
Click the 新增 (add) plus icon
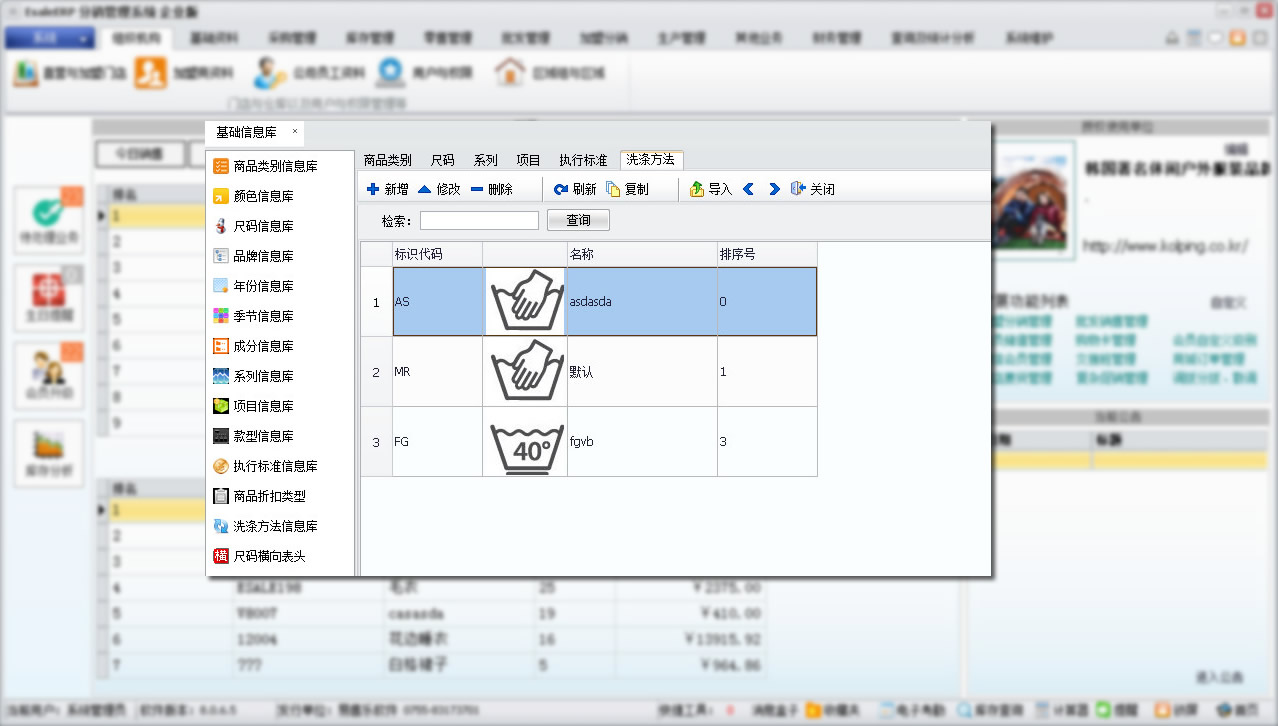click(373, 189)
